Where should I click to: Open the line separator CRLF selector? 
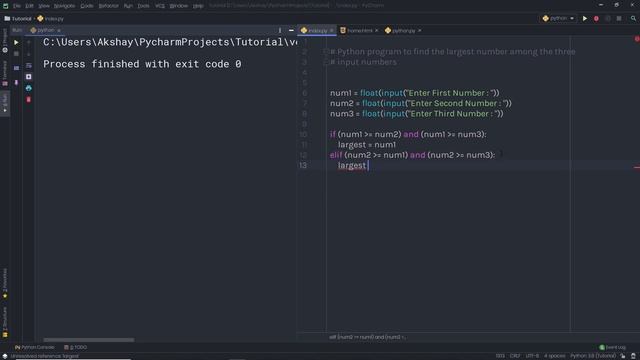click(515, 356)
